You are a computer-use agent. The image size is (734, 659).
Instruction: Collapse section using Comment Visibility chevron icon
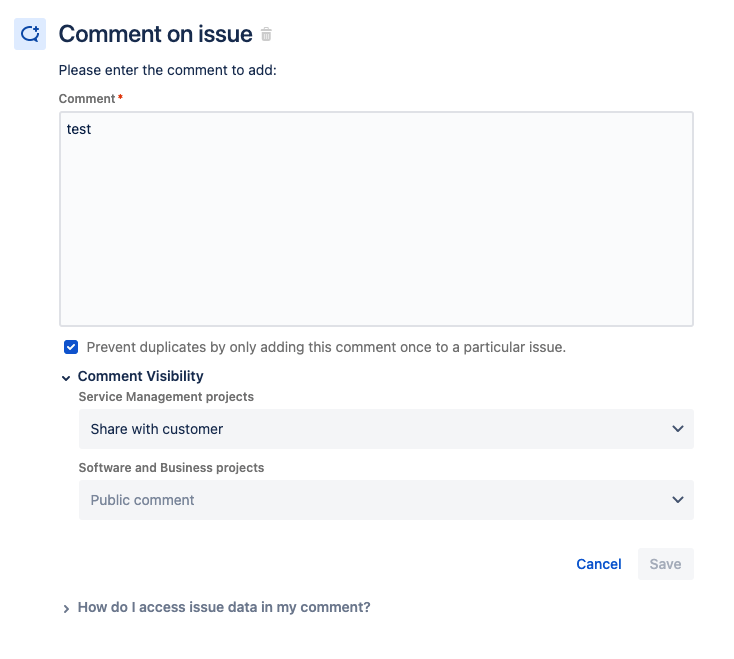66,378
